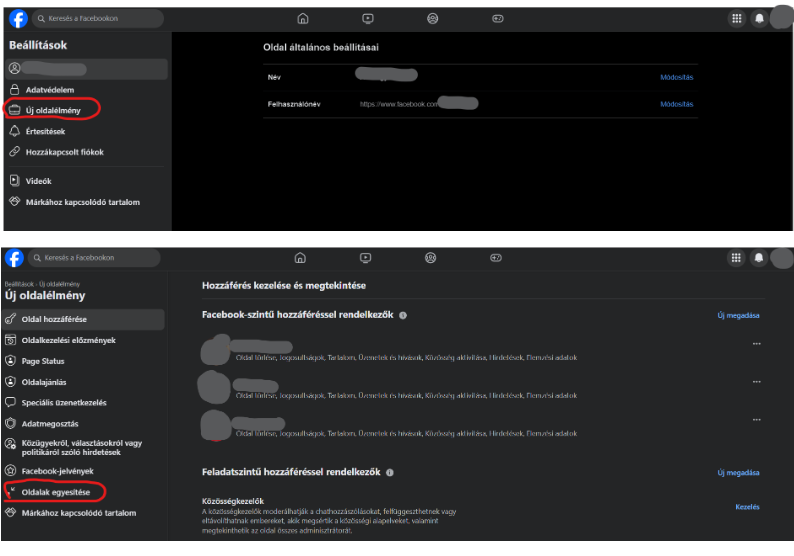The height and width of the screenshot is (556, 794).
Task: Click first access person's avatar
Action: click(x=216, y=350)
